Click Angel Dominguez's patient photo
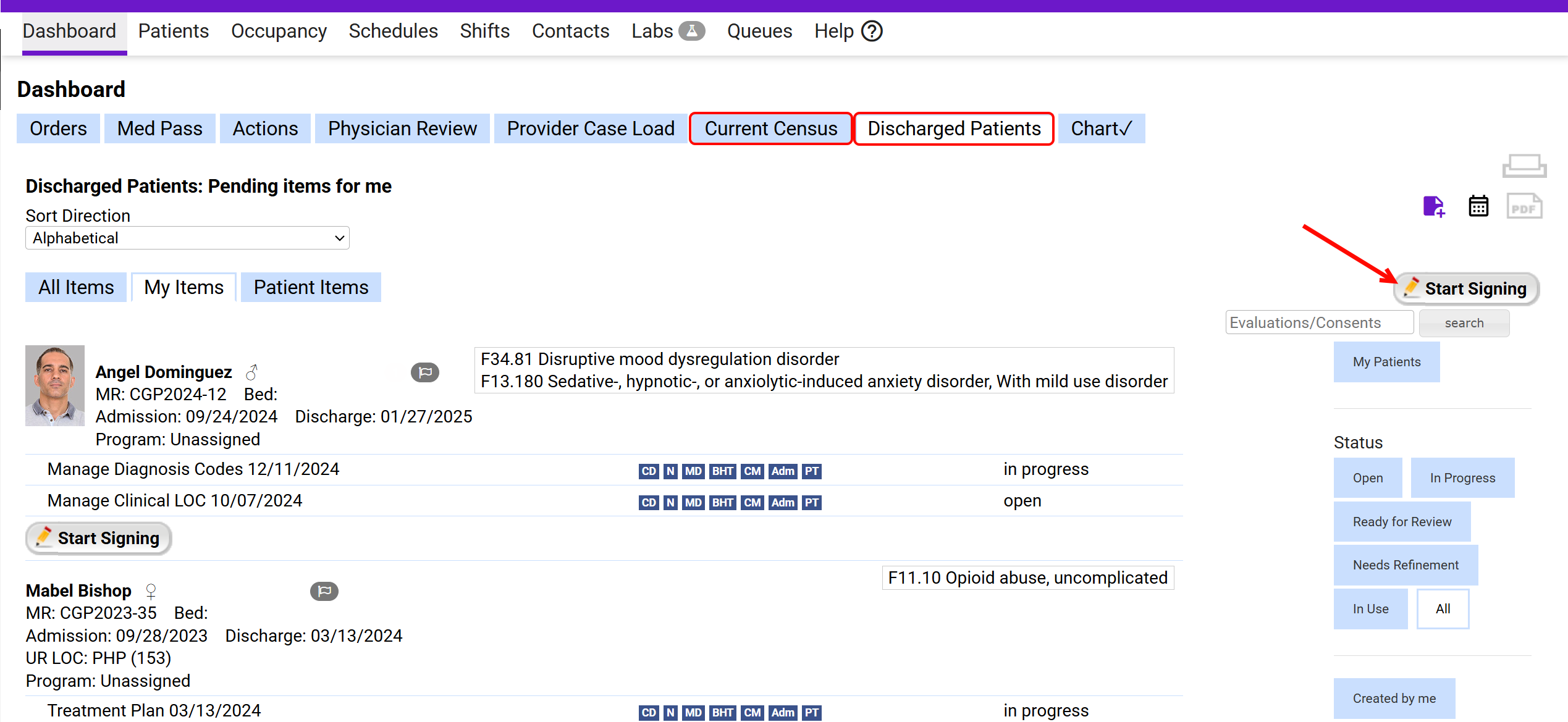The height and width of the screenshot is (722, 1568). click(55, 385)
